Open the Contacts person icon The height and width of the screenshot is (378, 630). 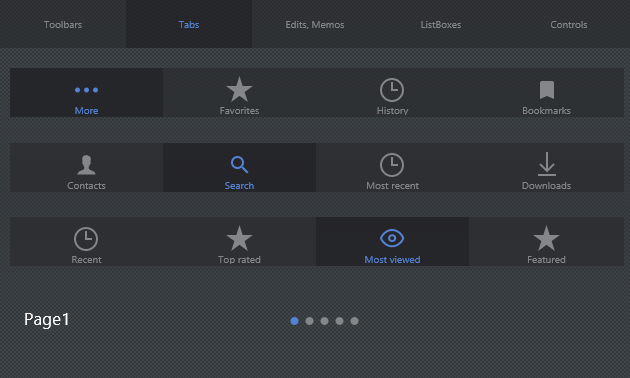tap(86, 165)
